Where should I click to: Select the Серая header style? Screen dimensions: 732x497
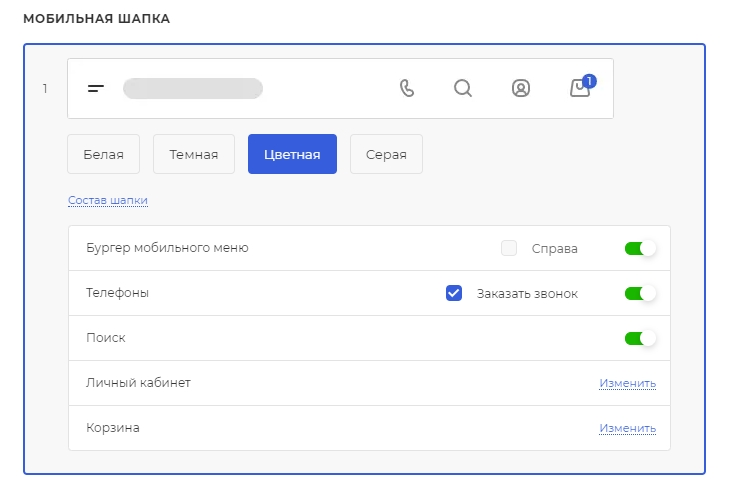tap(387, 154)
